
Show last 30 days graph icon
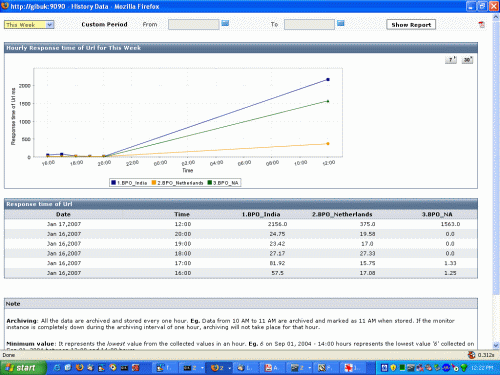pyautogui.click(x=467, y=60)
